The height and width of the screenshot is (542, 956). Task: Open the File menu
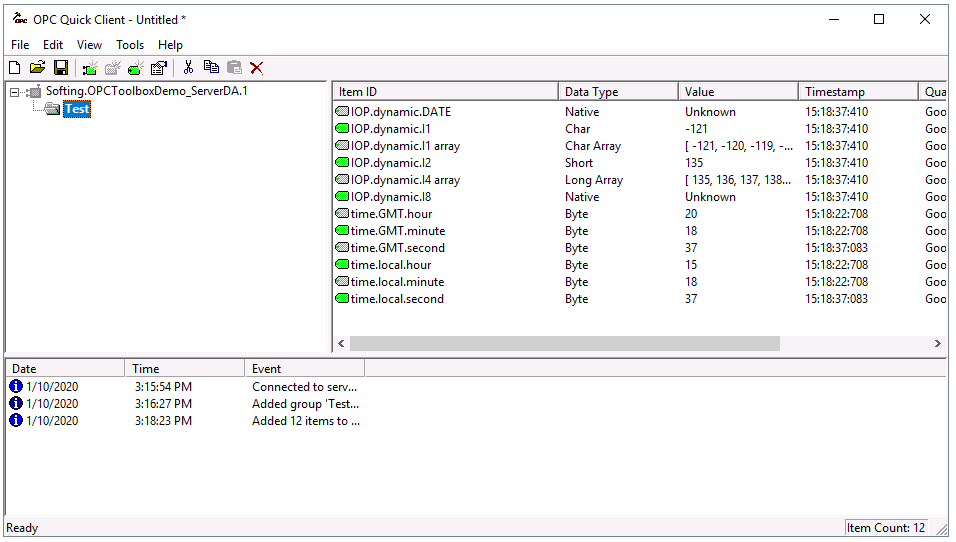tap(20, 45)
